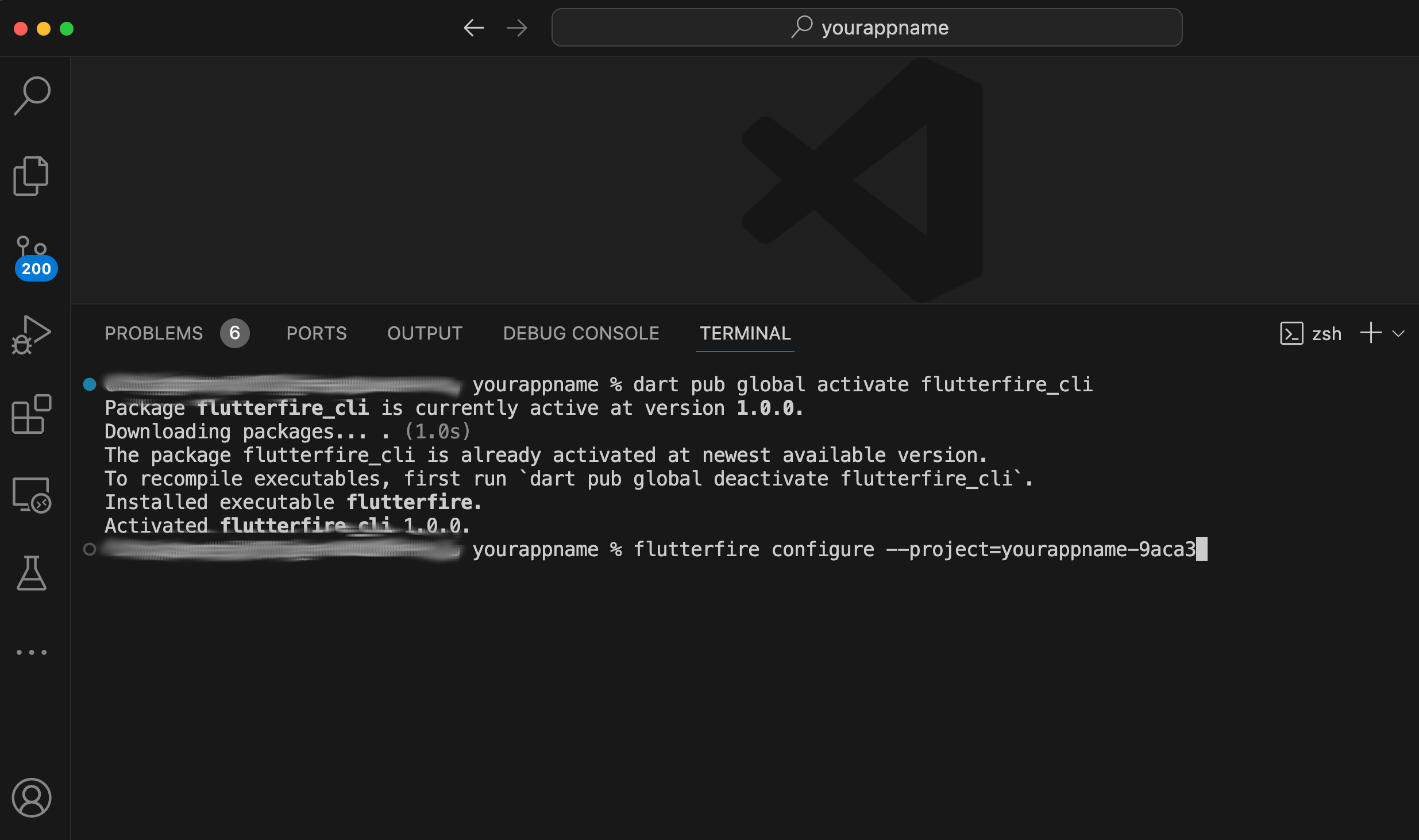Create a new terminal with plus

tap(1371, 333)
